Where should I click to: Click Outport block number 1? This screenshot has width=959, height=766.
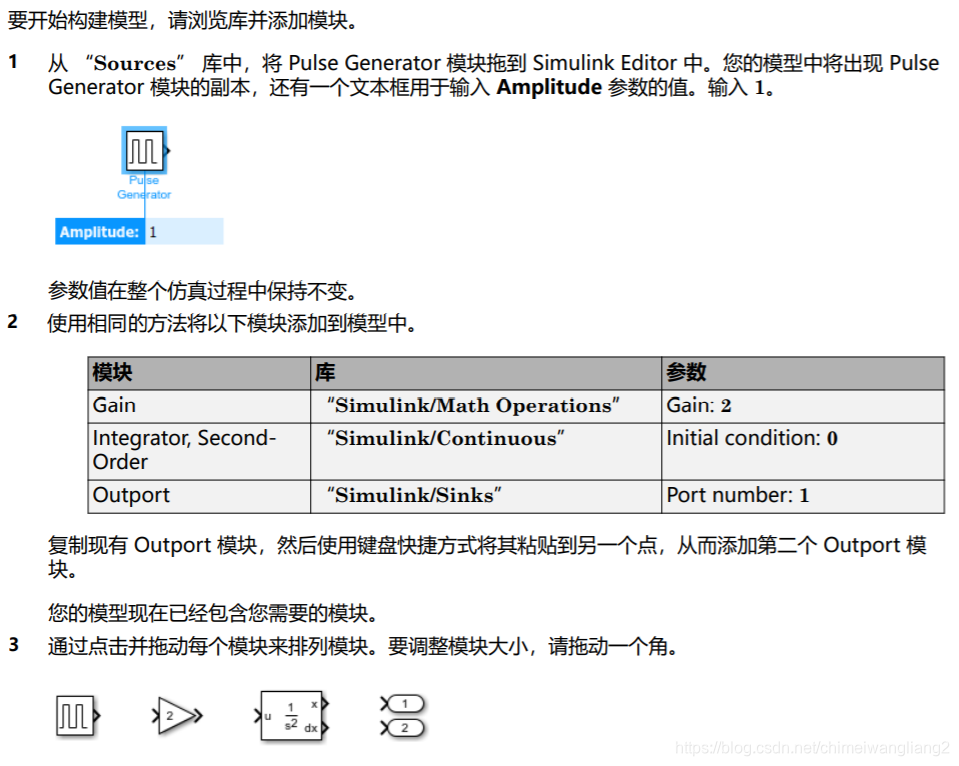point(403,704)
